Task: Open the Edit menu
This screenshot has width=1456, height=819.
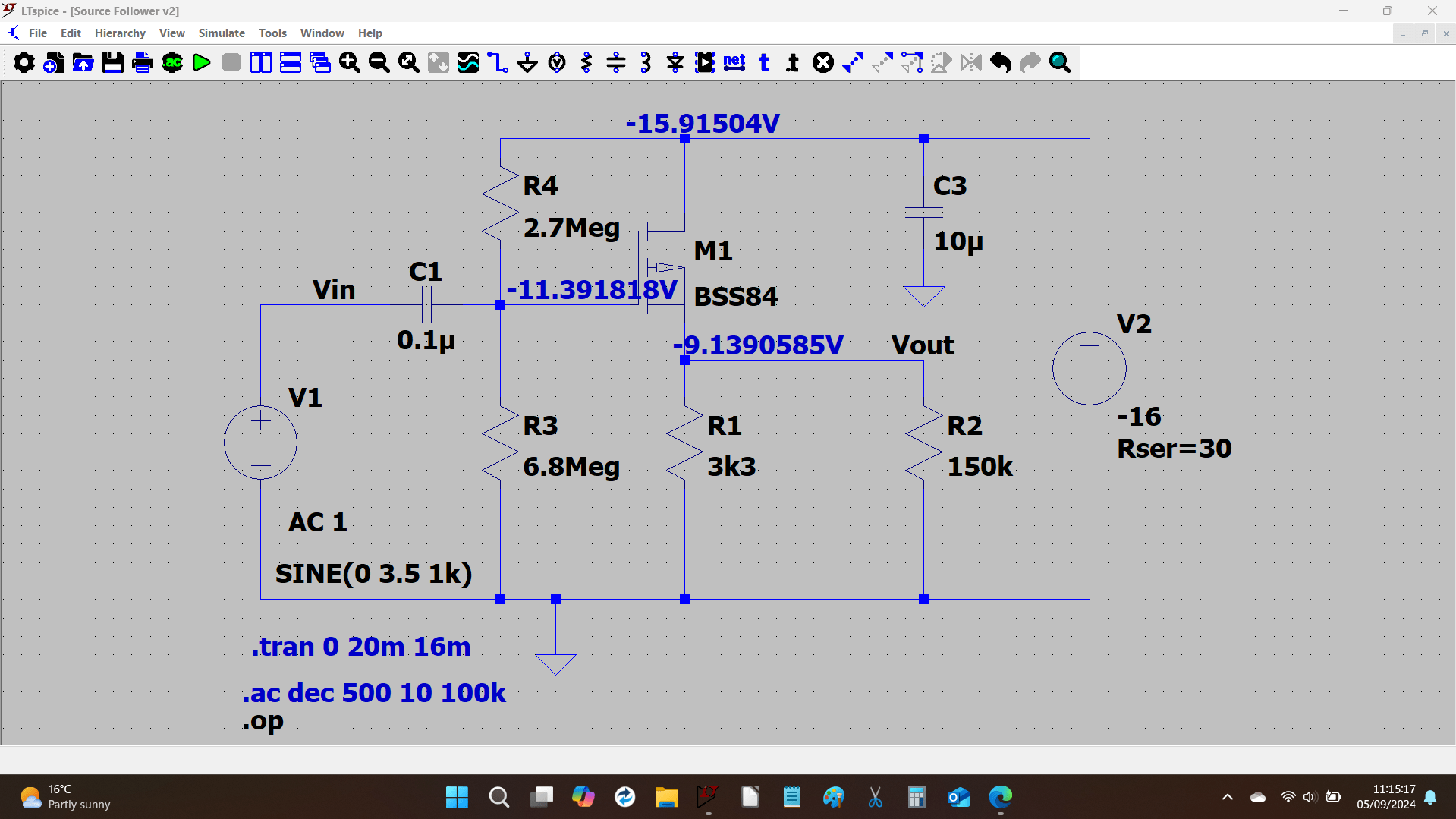Action: (71, 33)
